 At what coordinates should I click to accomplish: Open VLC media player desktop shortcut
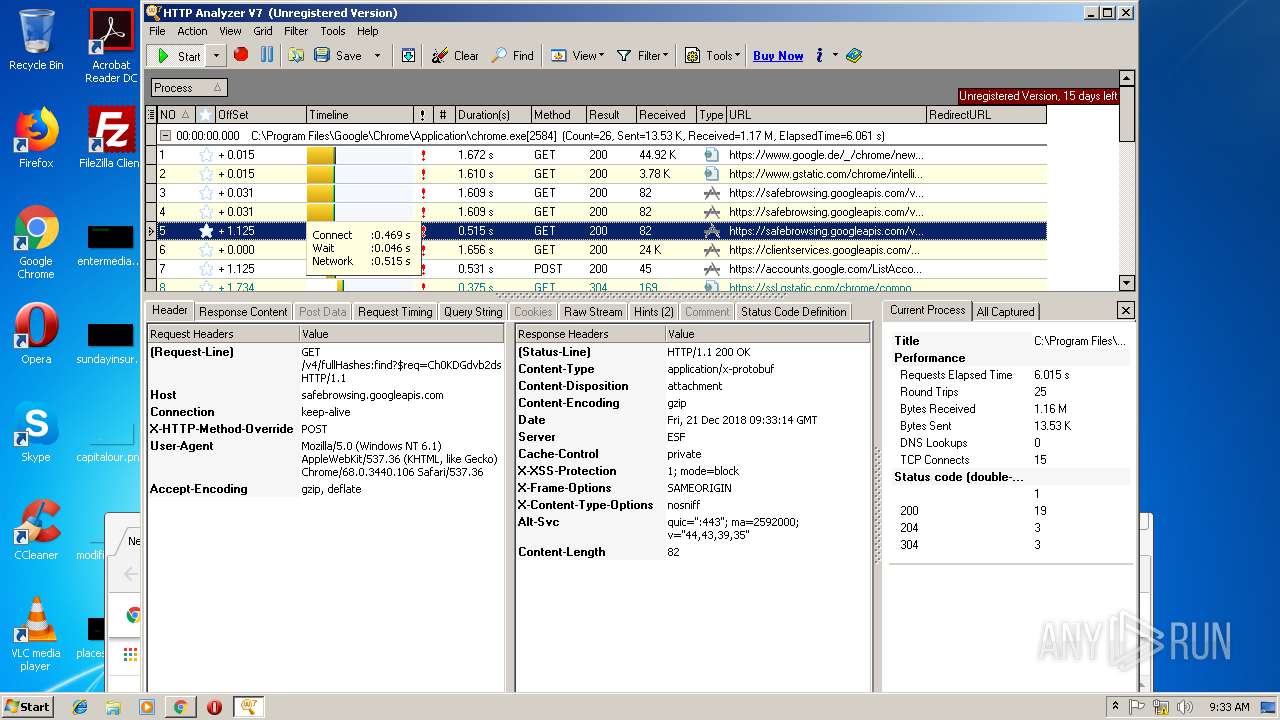pos(36,634)
